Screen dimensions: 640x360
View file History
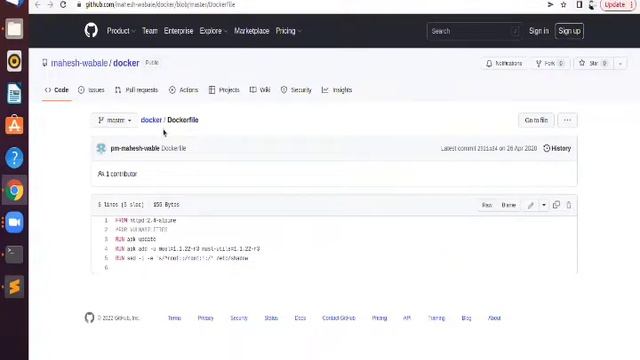pos(557,148)
